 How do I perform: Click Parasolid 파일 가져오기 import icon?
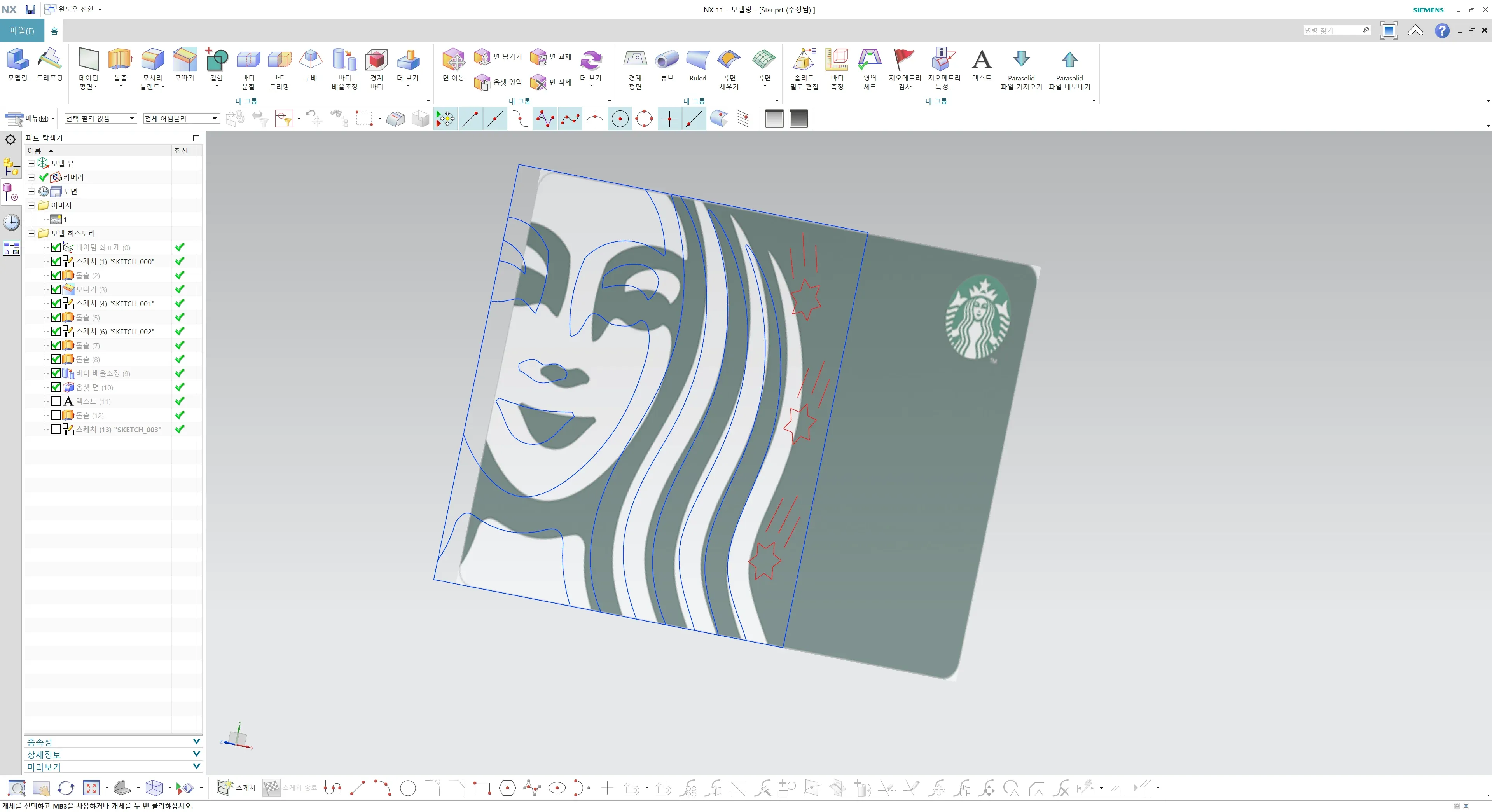click(1021, 59)
